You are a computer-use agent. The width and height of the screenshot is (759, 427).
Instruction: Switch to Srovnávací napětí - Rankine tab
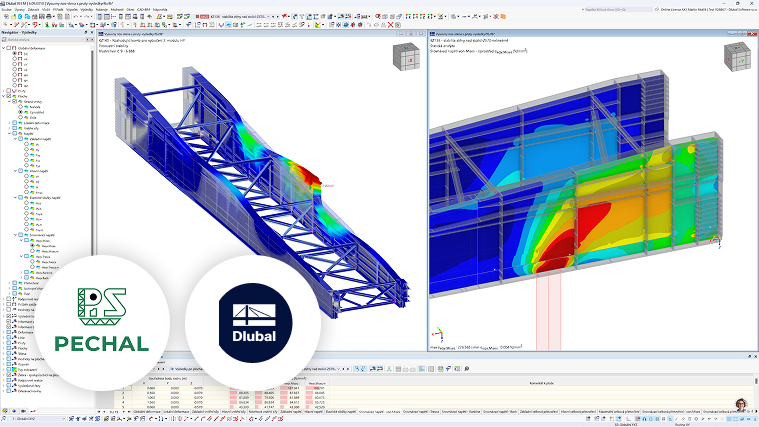pos(462,412)
